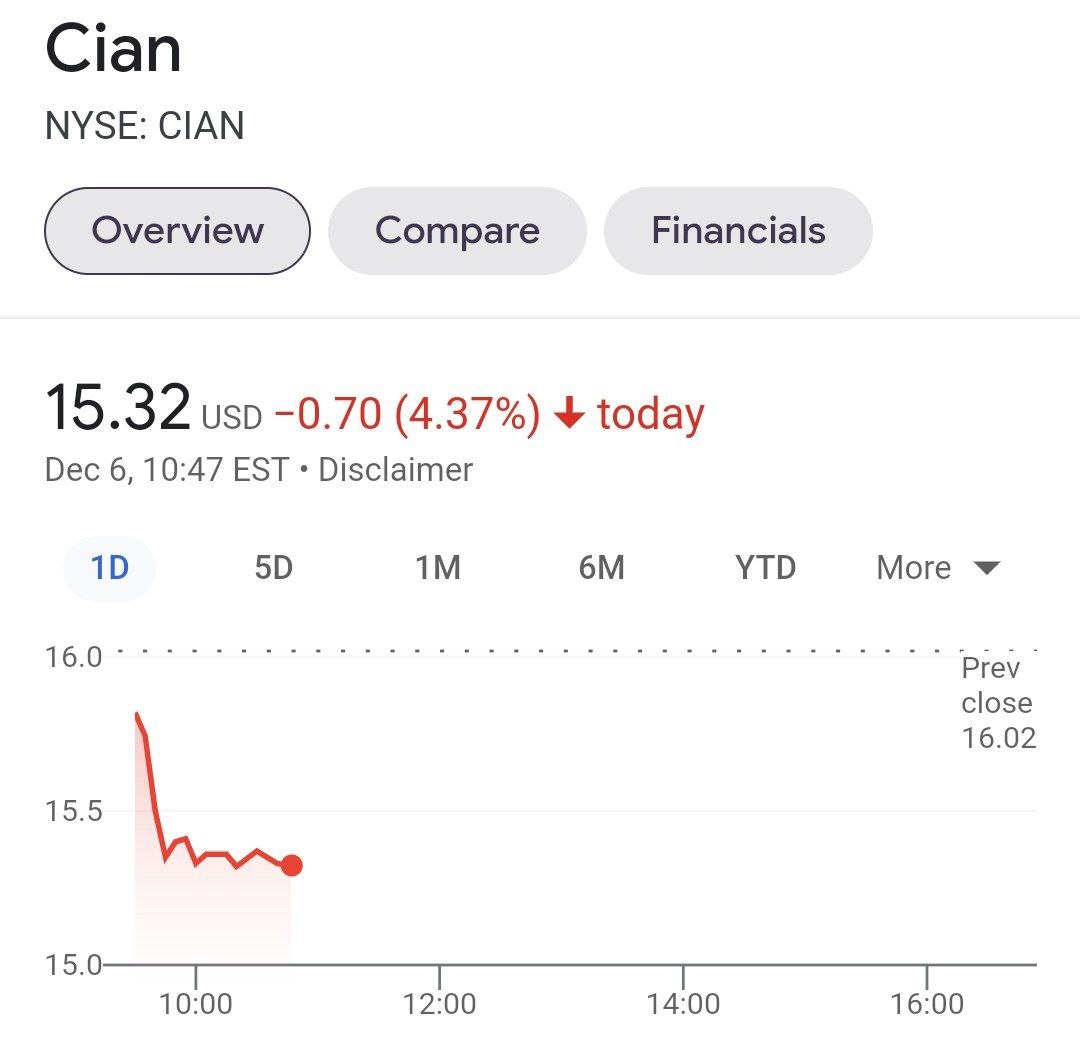Viewport: 1080px width, 1063px height.
Task: Open the Disclaimer link
Action: 395,469
